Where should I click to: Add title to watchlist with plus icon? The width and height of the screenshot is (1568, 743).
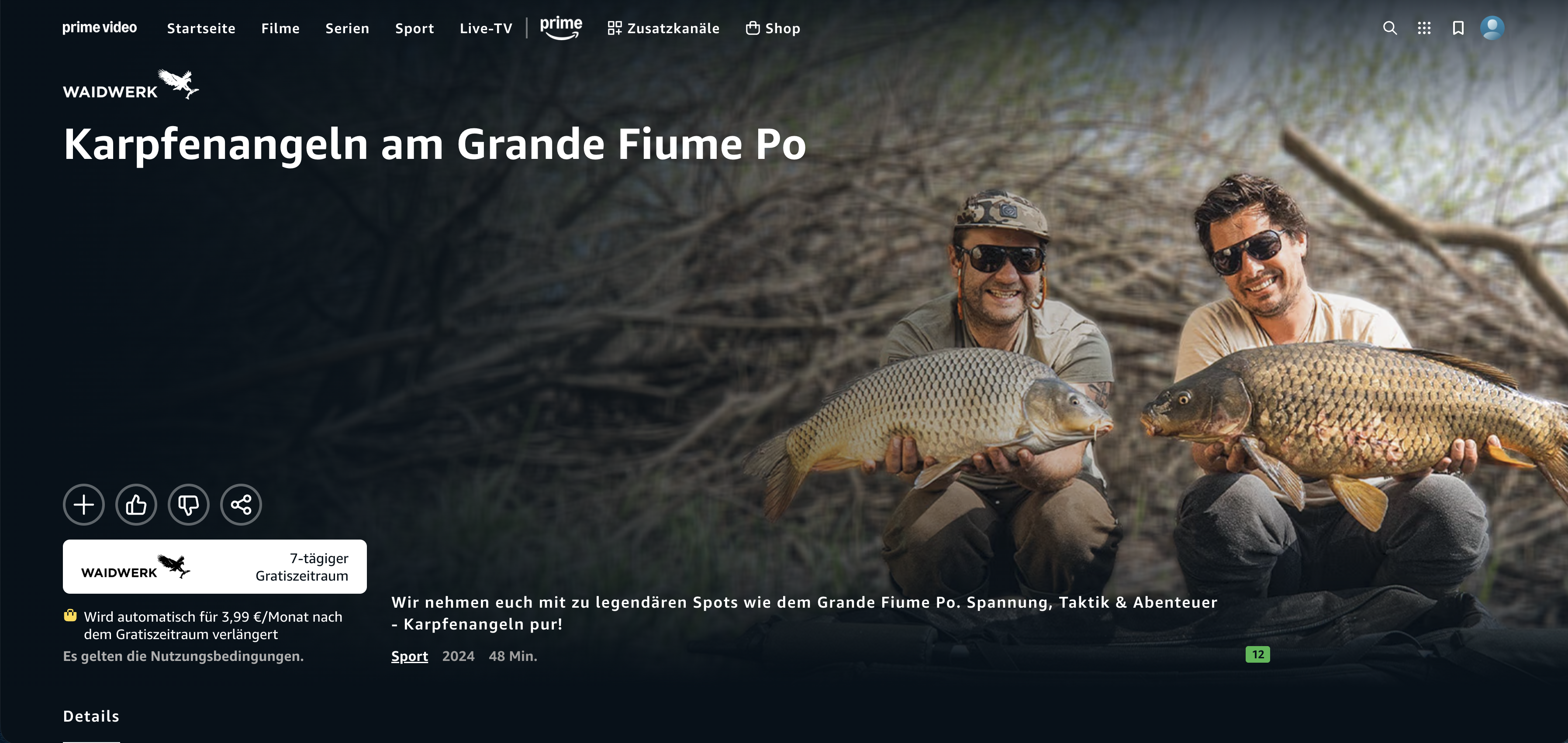[84, 505]
